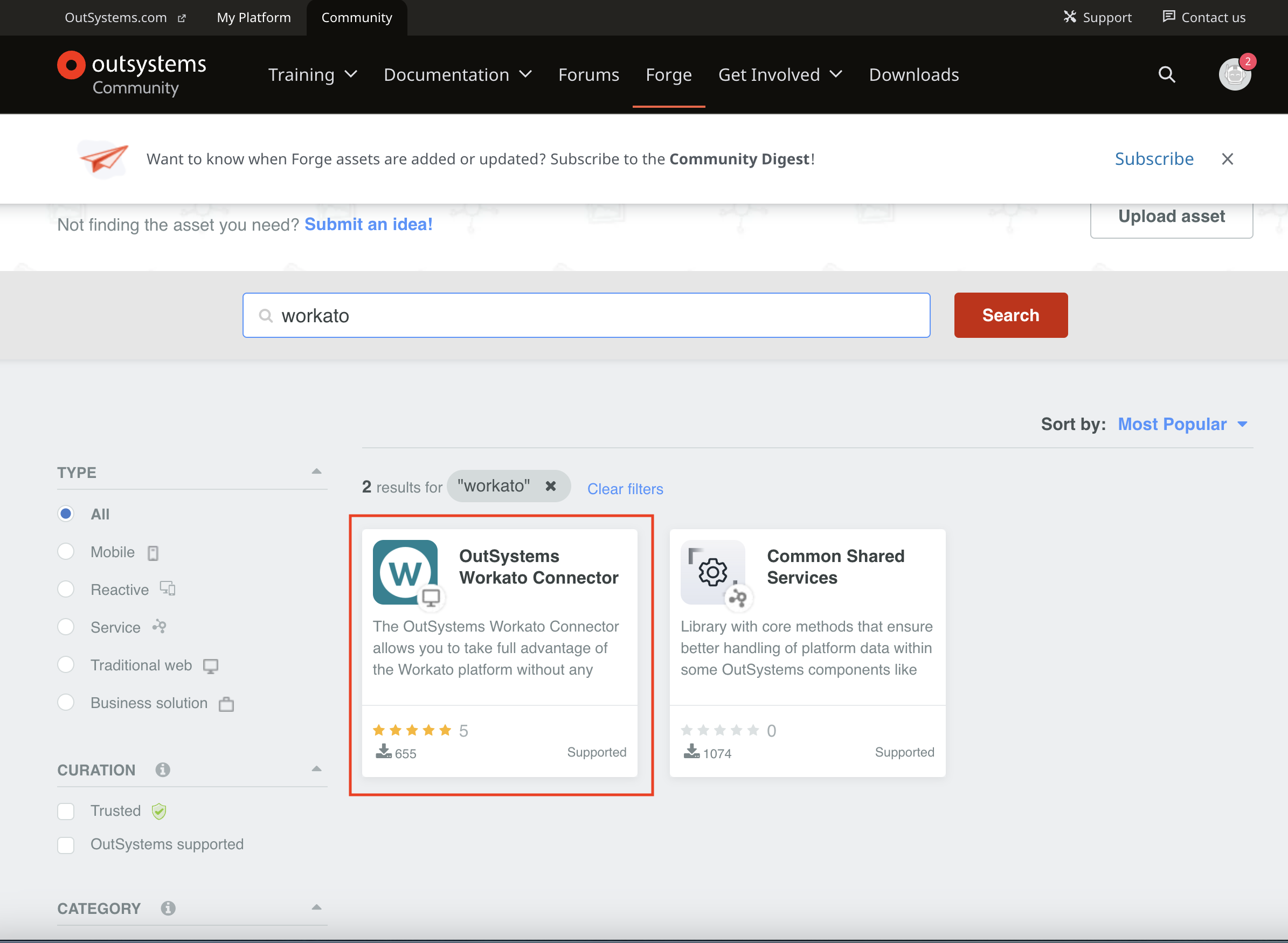1288x943 pixels.
Task: Expand the Training navigation menu
Action: tap(312, 75)
